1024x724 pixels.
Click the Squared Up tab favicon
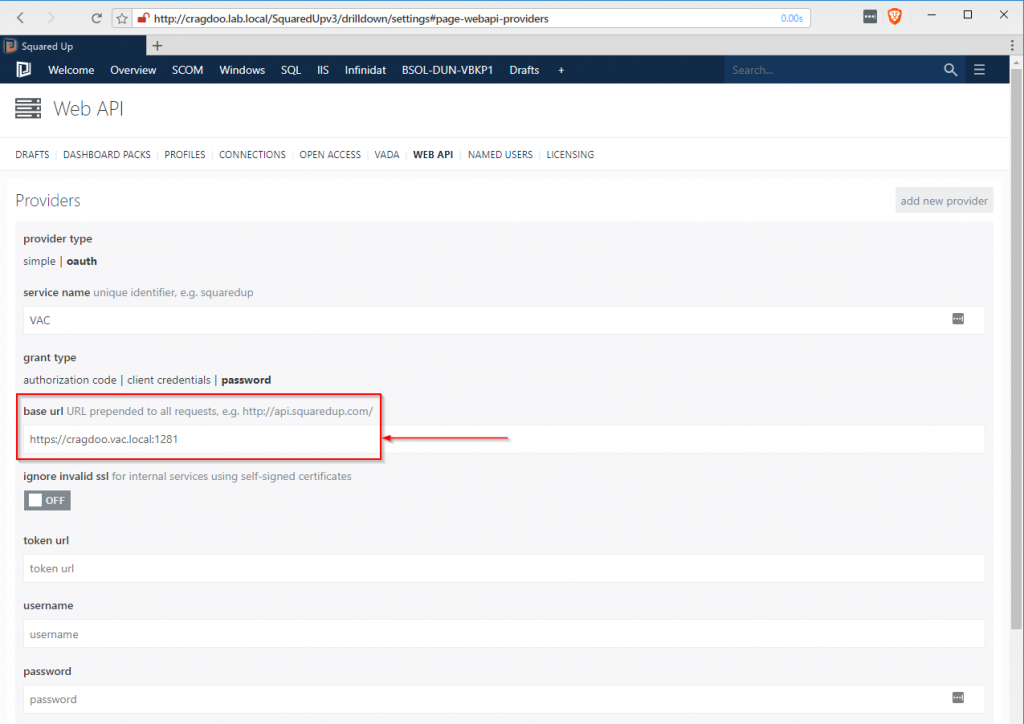[10, 46]
